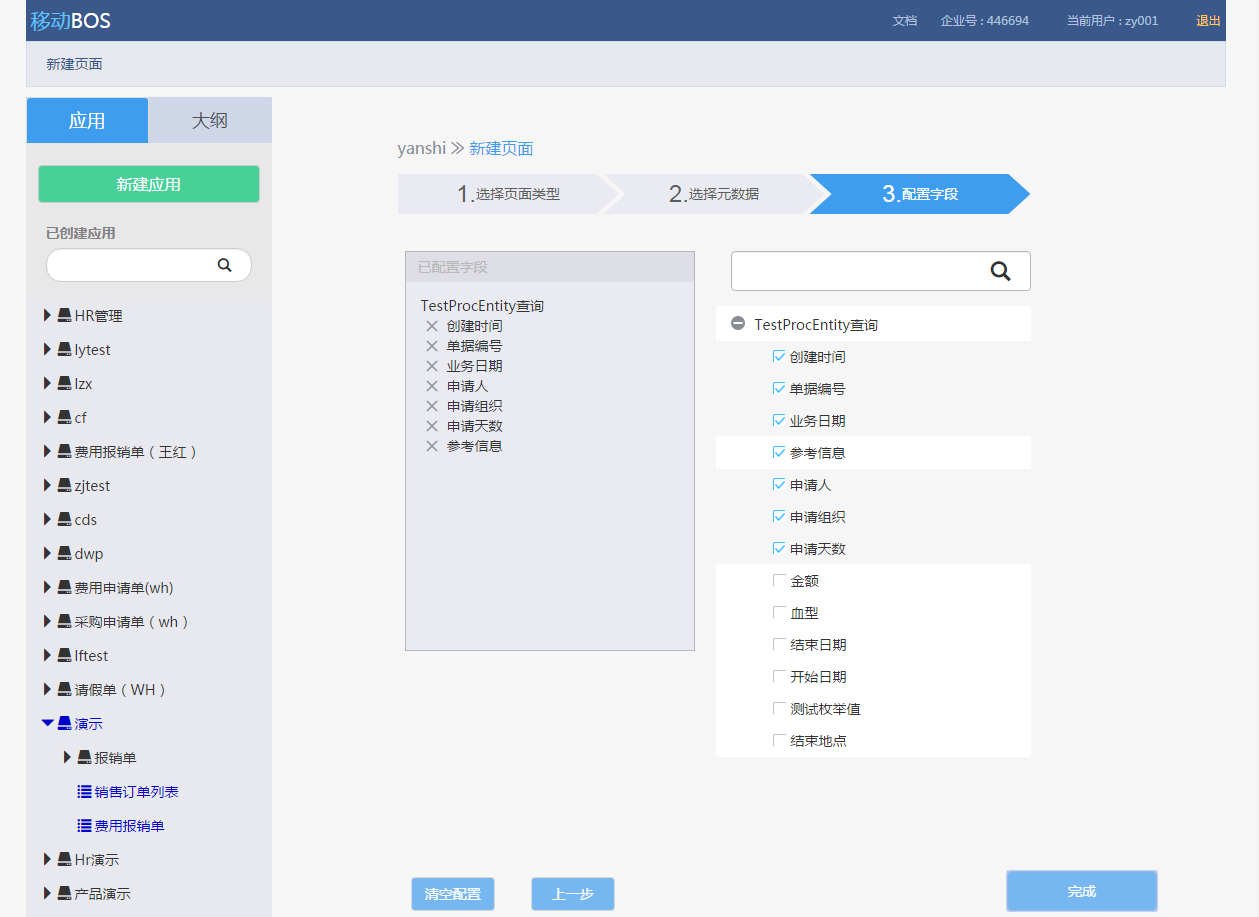Expand the HR管理 application tree node
The image size is (1259, 917).
[47, 316]
